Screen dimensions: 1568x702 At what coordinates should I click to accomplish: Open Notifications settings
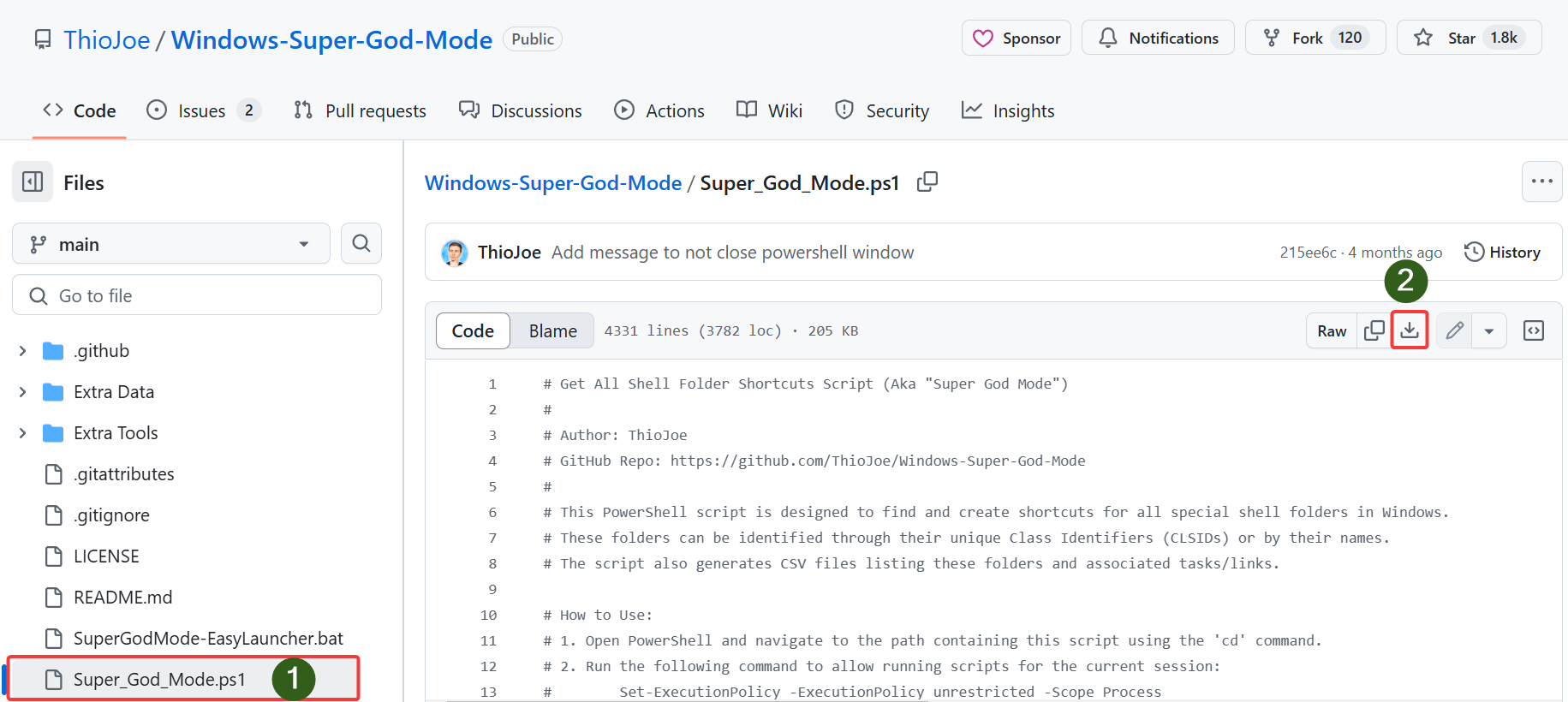tap(1158, 39)
